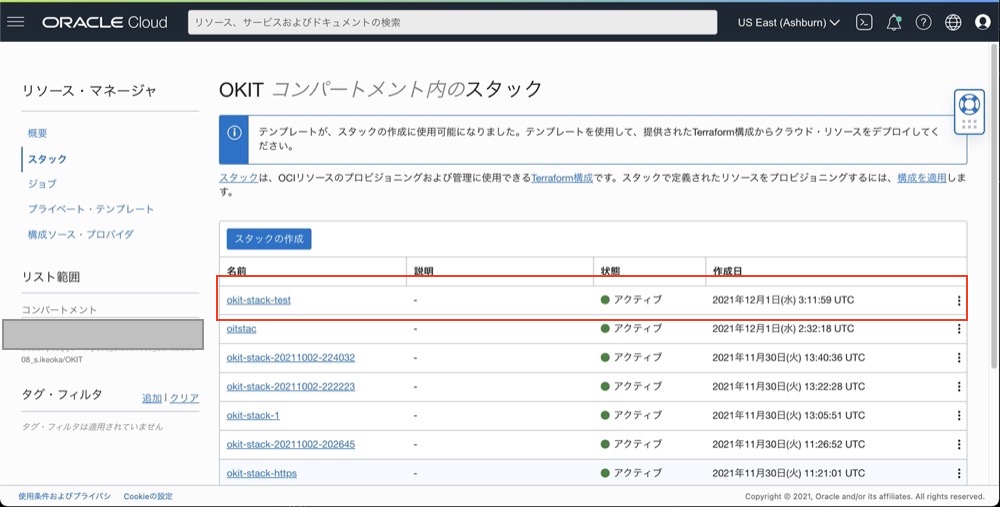Click date 2021年12月1日(水) 2:32:18 UTC
This screenshot has height=507, width=1000.
click(x=783, y=328)
